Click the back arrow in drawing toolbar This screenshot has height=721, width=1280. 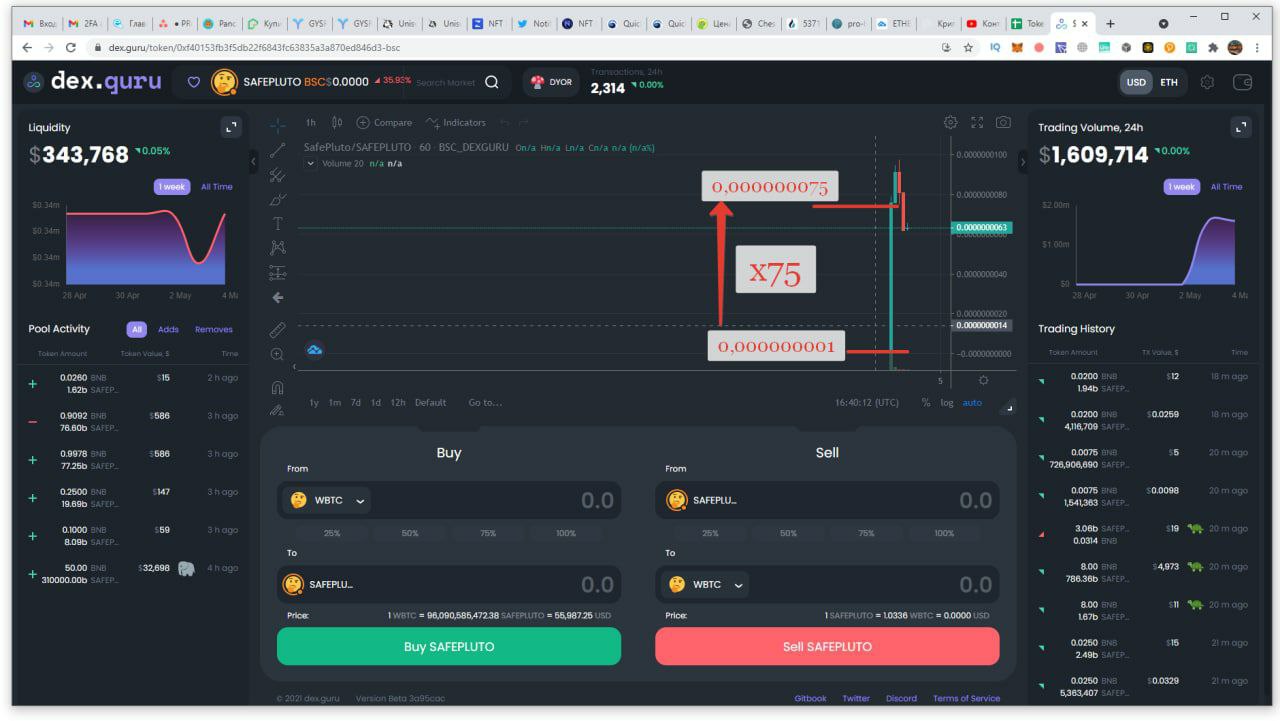(278, 297)
